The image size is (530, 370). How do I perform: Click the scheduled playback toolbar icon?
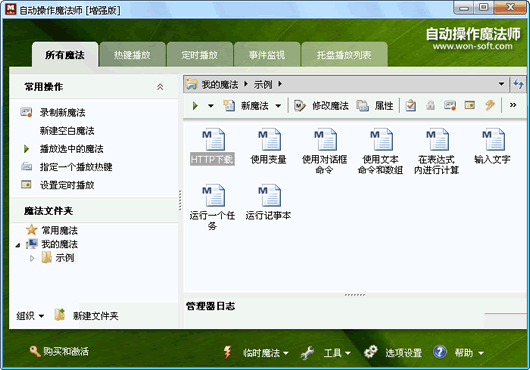470,105
